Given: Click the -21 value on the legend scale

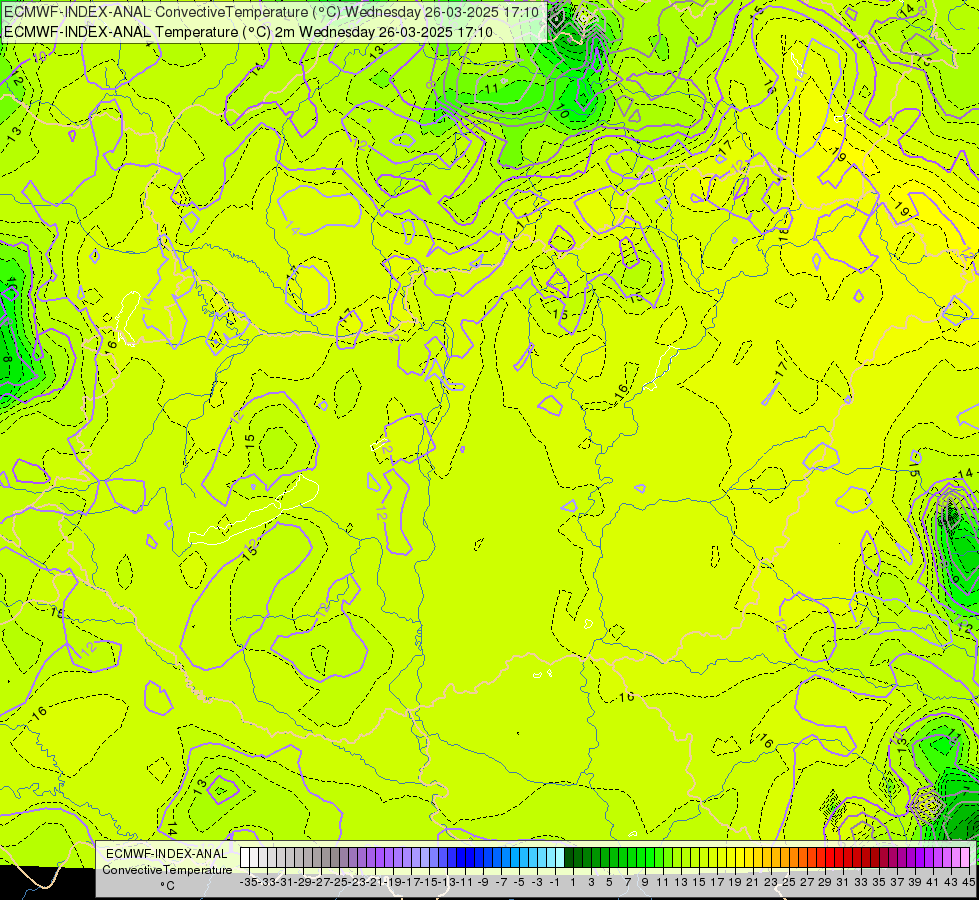Looking at the screenshot, I should tap(375, 882).
